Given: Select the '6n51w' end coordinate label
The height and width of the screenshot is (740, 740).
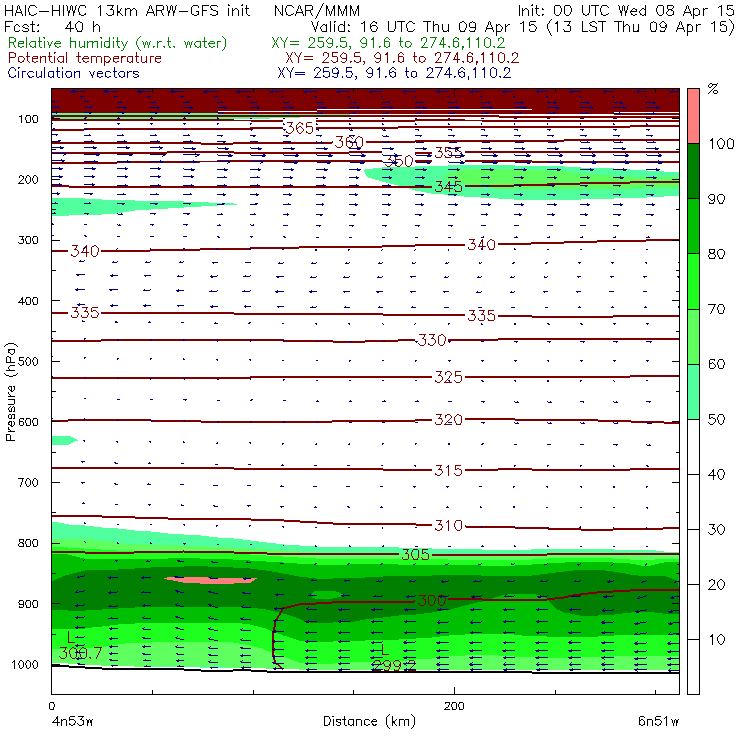Looking at the screenshot, I should click(x=658, y=722).
